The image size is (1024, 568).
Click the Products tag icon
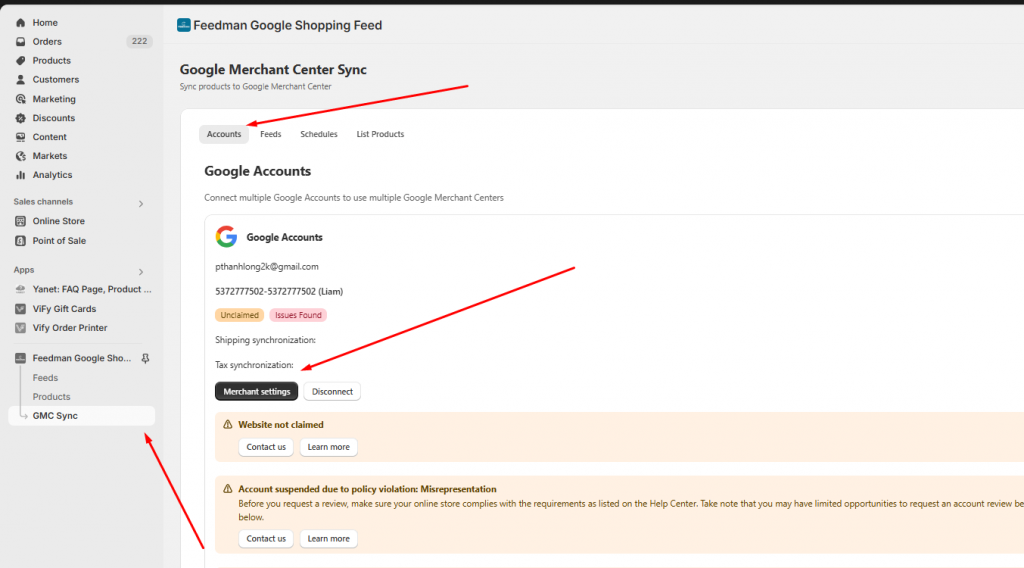point(20,61)
